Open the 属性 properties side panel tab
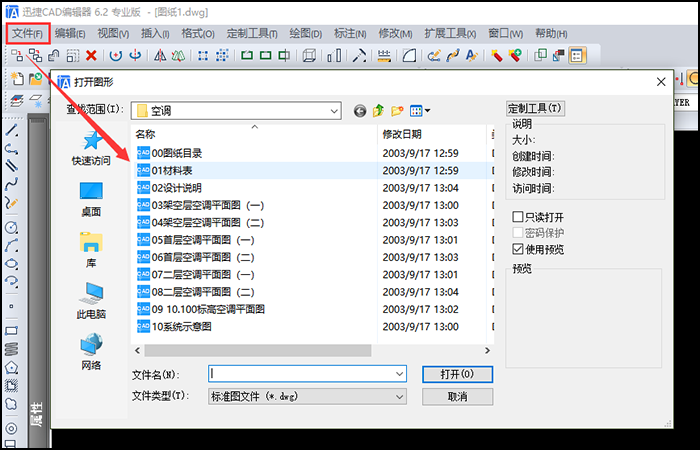 coord(38,414)
